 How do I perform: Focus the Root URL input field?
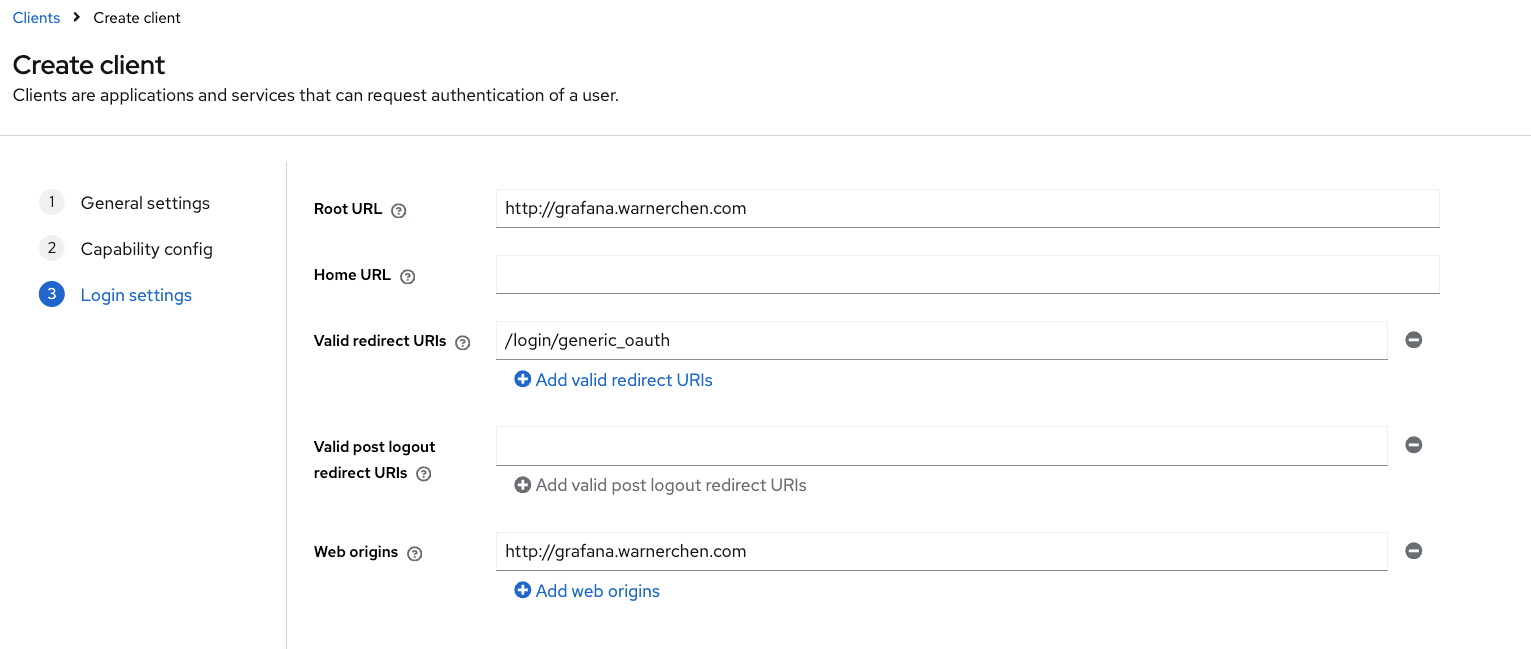966,209
